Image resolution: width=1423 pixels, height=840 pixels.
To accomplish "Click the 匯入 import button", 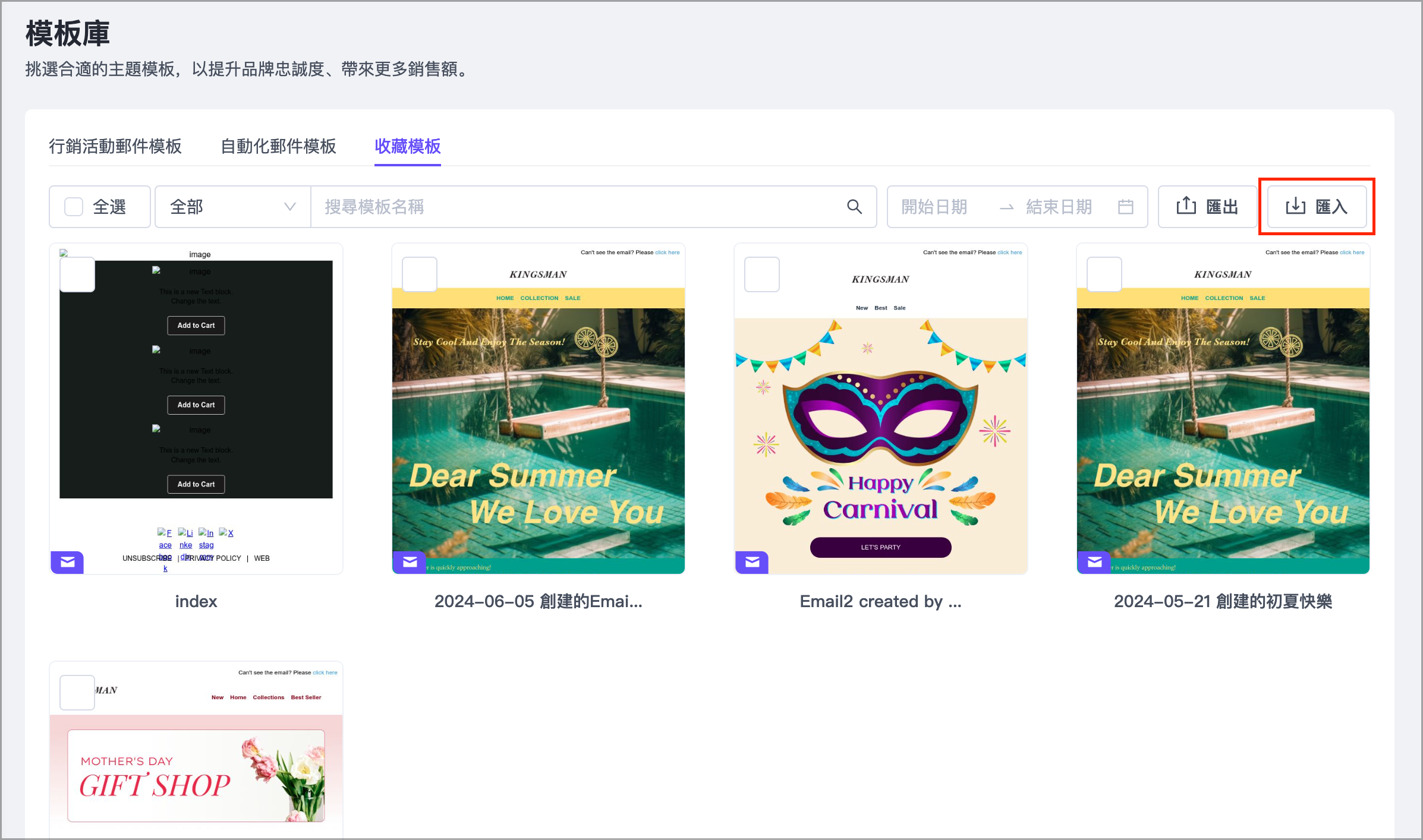I will pyautogui.click(x=1317, y=207).
